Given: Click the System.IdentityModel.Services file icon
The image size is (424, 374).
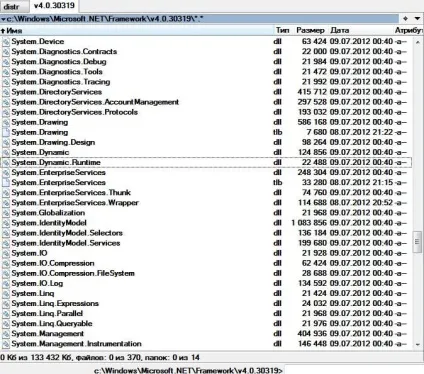Looking at the screenshot, I should point(6,243).
